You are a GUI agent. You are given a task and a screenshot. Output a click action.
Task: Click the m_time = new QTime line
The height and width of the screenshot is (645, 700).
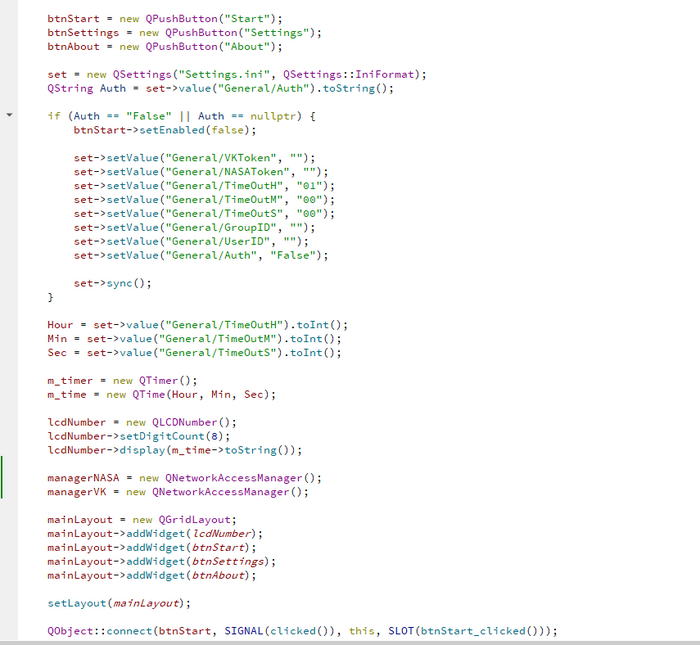(162, 395)
